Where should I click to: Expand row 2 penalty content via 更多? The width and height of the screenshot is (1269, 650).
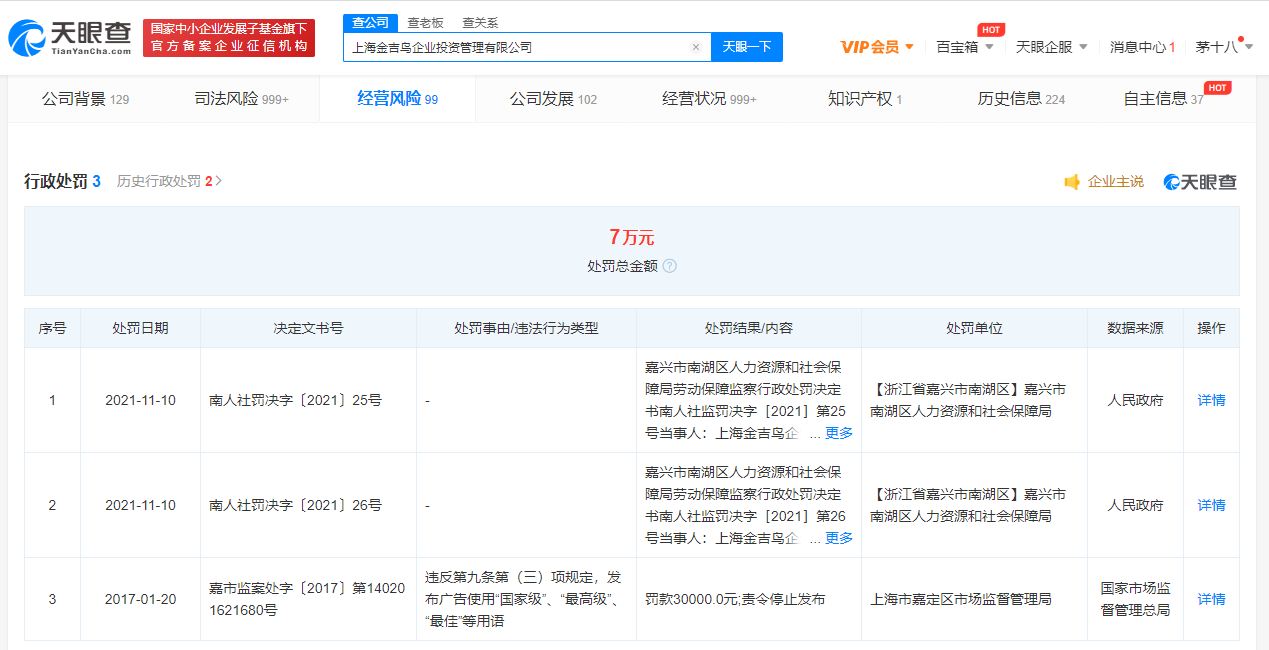coord(839,538)
